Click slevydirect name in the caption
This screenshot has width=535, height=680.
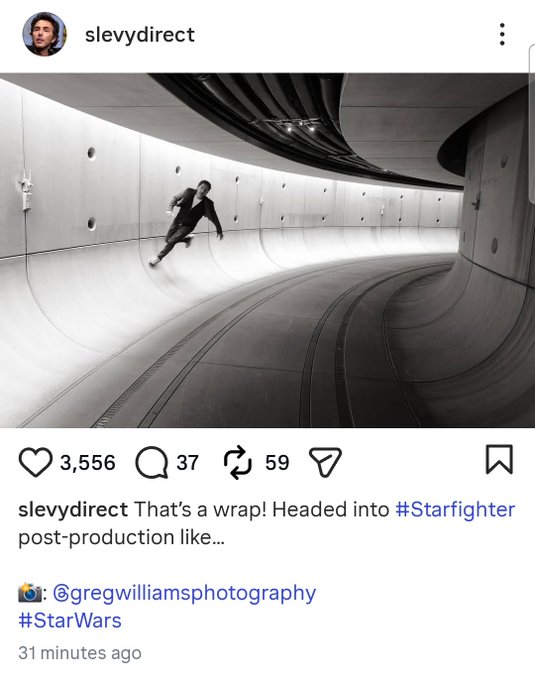point(73,510)
